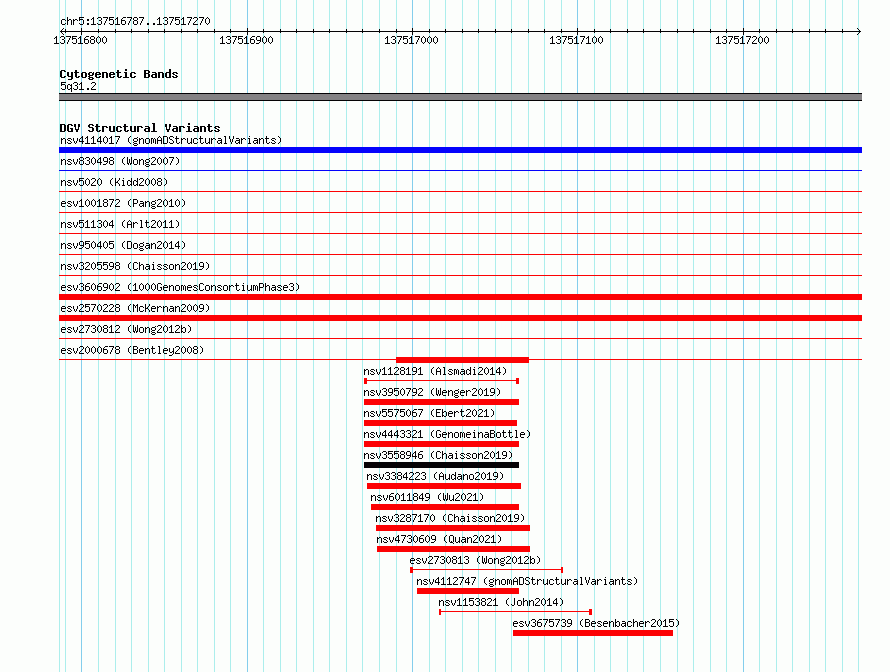Open variant esv2730813 (Wong2012b)
Screen dimensions: 890x672
476,560
